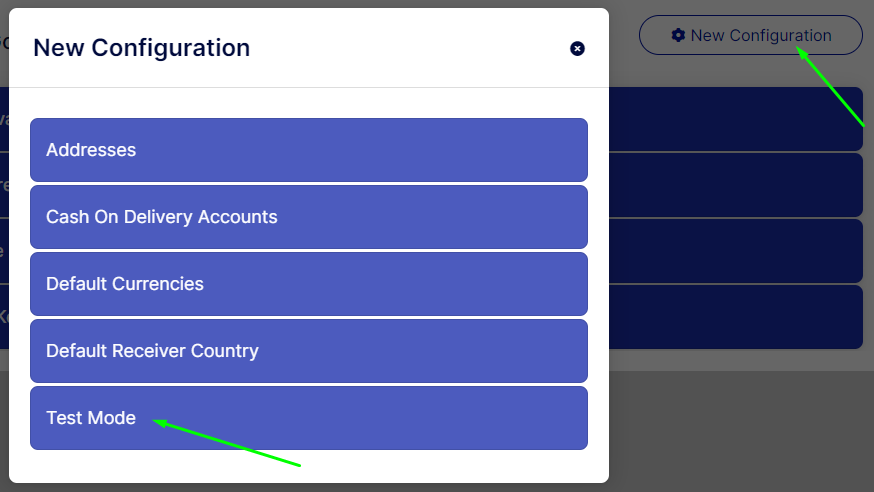Screen dimensions: 874x492
Task: Click white header space right of dialog title
Action: [410, 48]
